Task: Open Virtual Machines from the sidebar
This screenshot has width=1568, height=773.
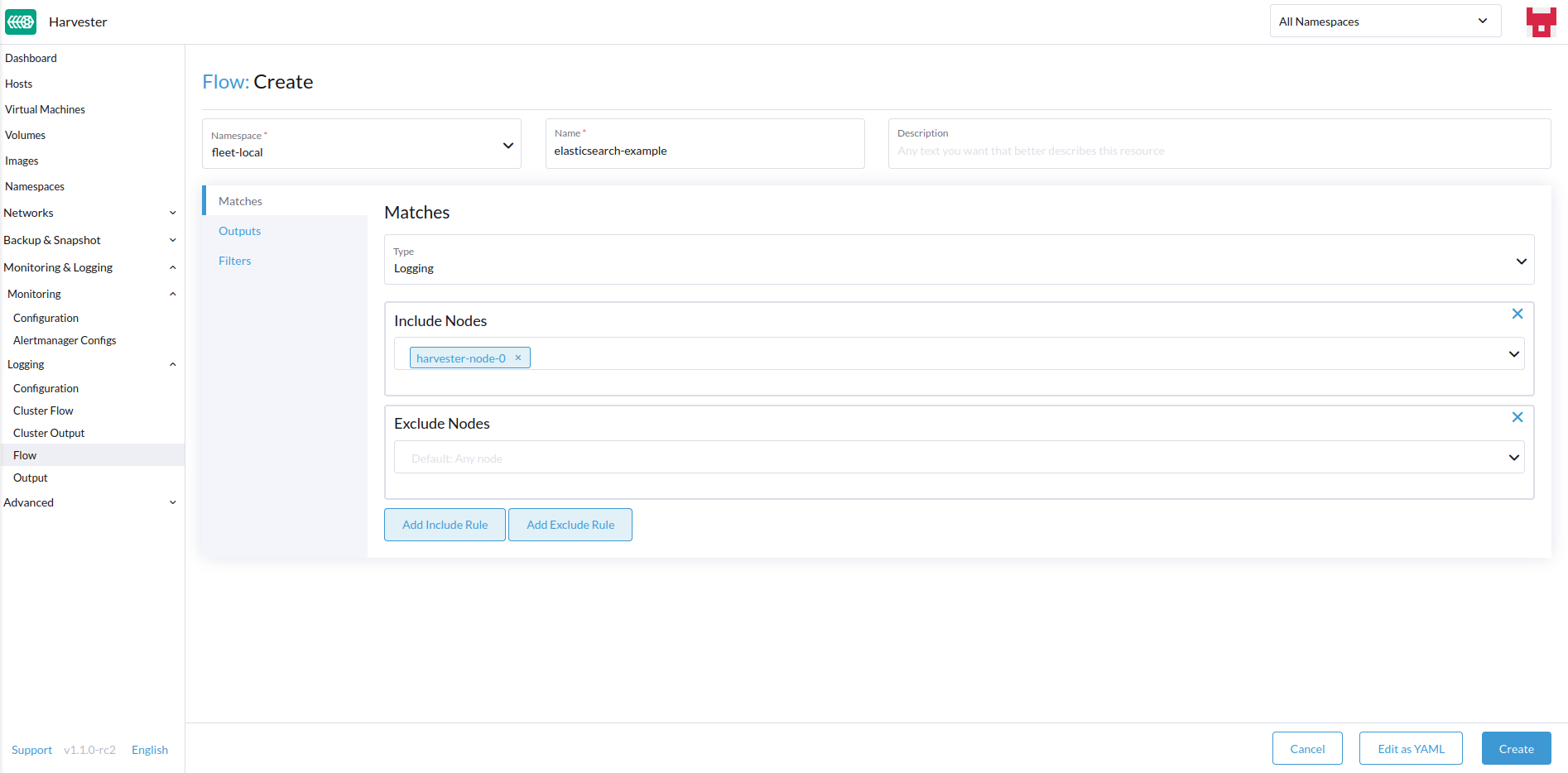Action: click(x=45, y=108)
